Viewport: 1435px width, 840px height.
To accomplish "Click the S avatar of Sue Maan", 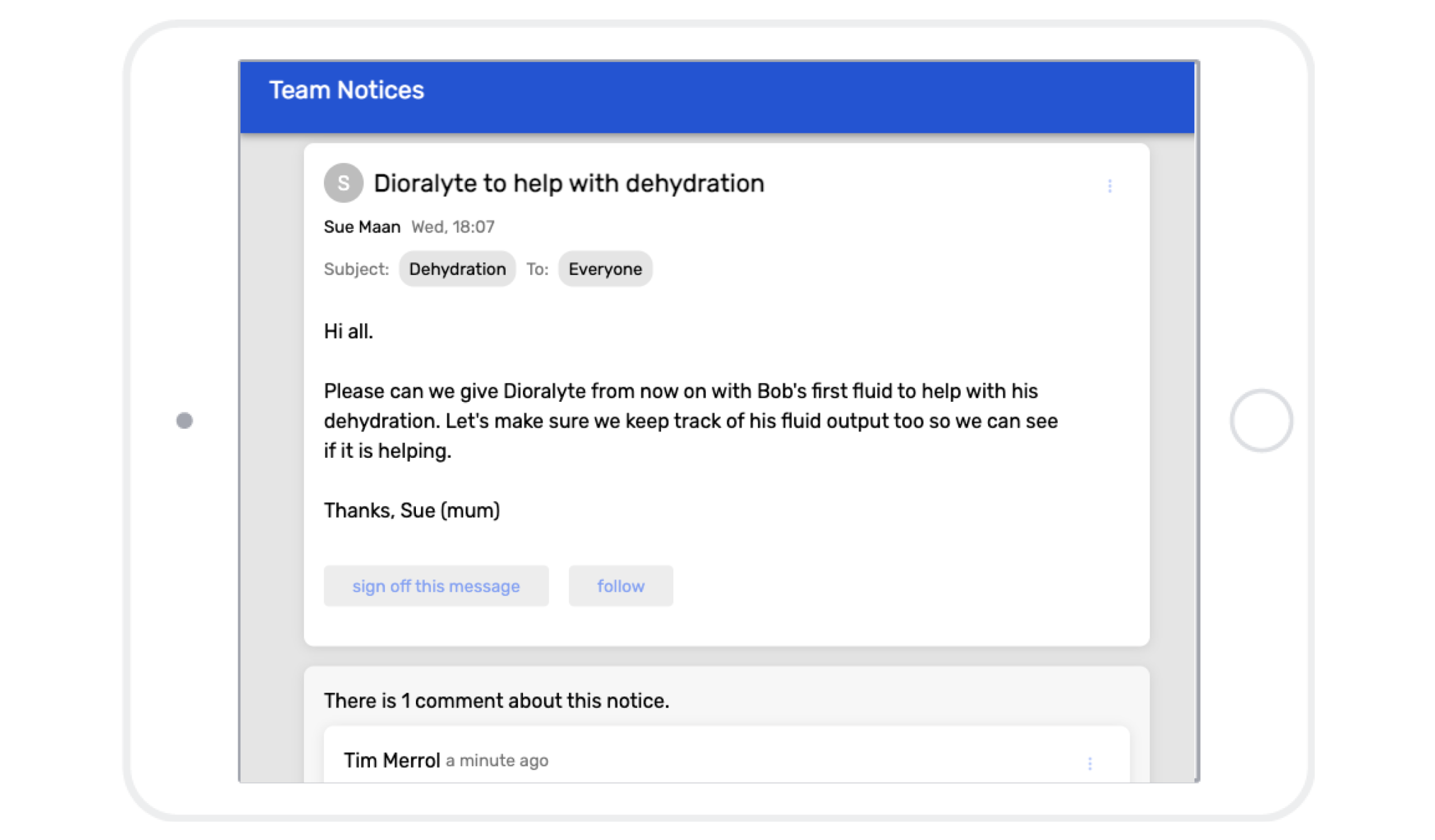I will click(x=344, y=183).
